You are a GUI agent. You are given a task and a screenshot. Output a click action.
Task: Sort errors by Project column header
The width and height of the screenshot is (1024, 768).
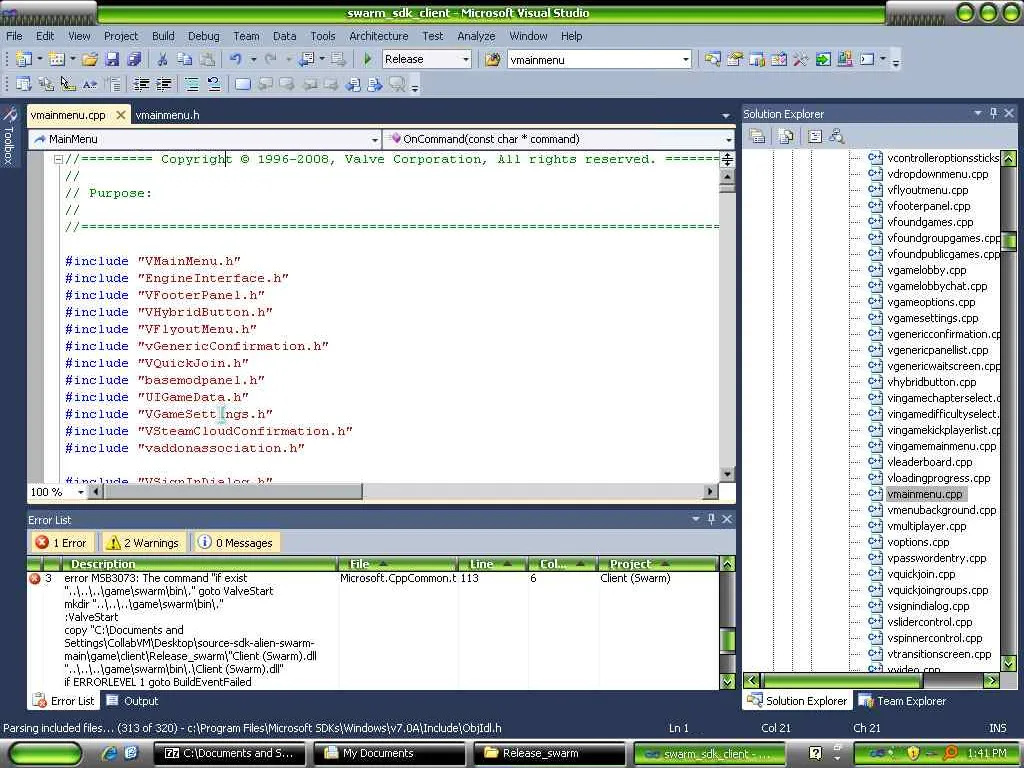658,564
